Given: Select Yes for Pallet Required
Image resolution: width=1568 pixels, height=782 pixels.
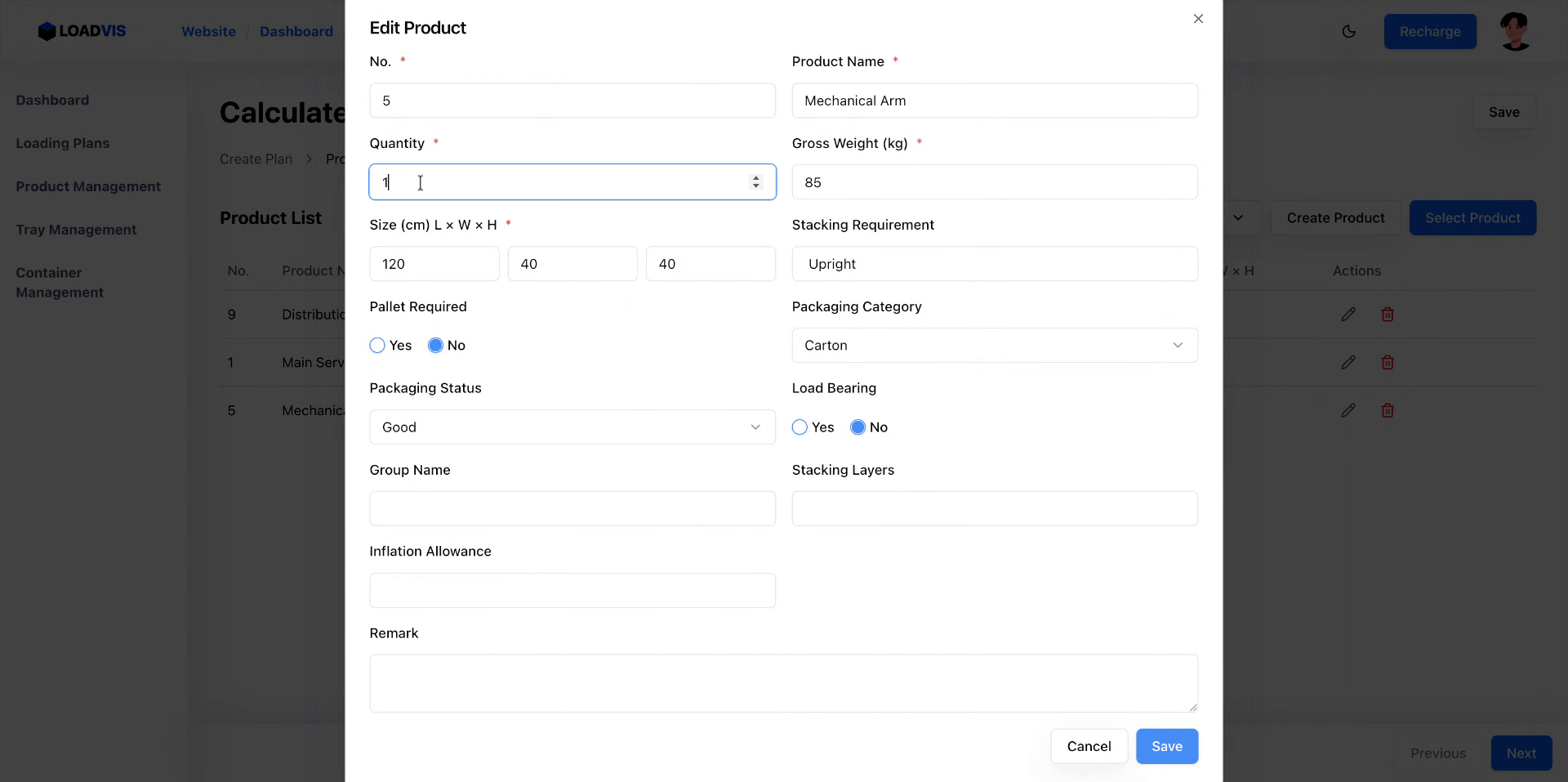Looking at the screenshot, I should (377, 346).
